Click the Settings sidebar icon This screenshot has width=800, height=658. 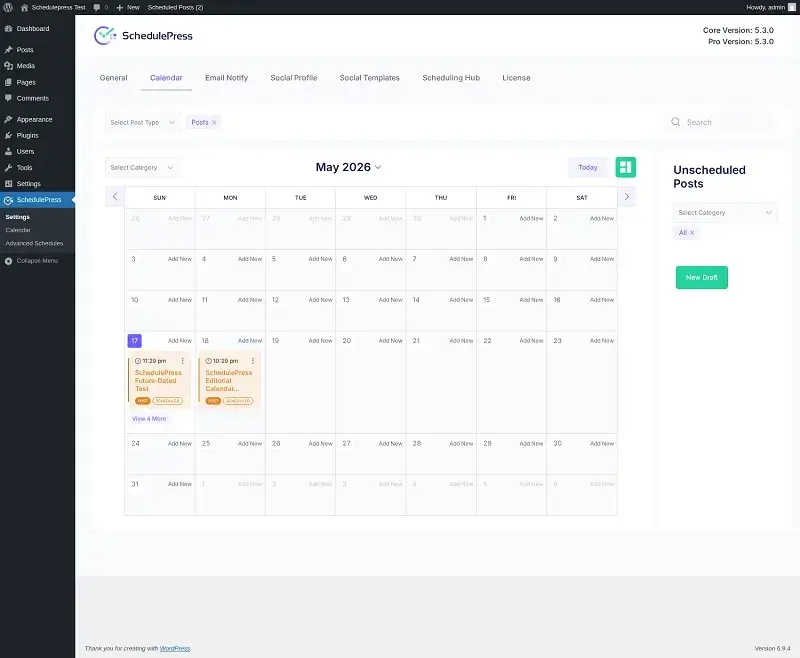8,184
